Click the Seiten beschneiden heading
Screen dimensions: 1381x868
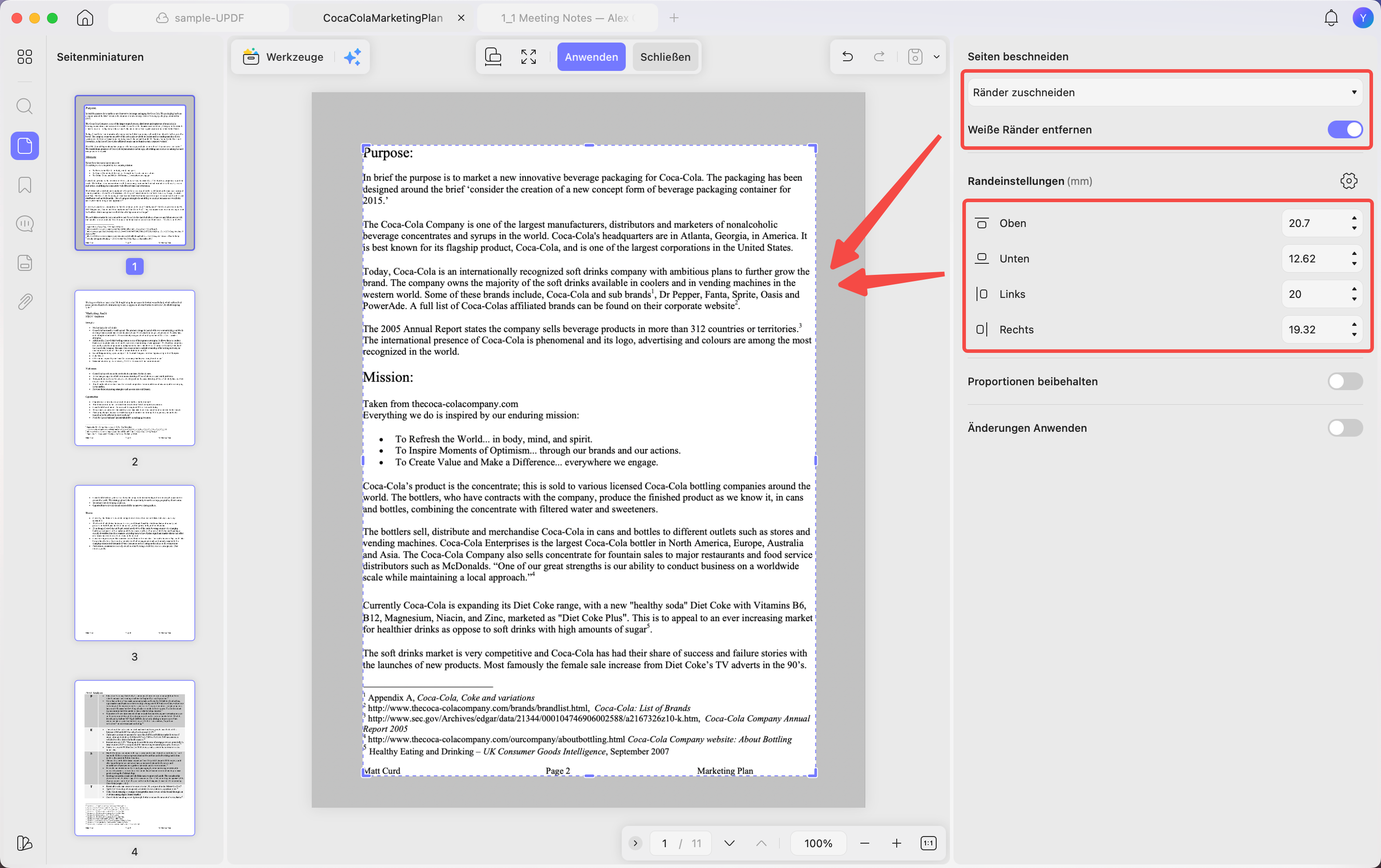coord(1018,56)
